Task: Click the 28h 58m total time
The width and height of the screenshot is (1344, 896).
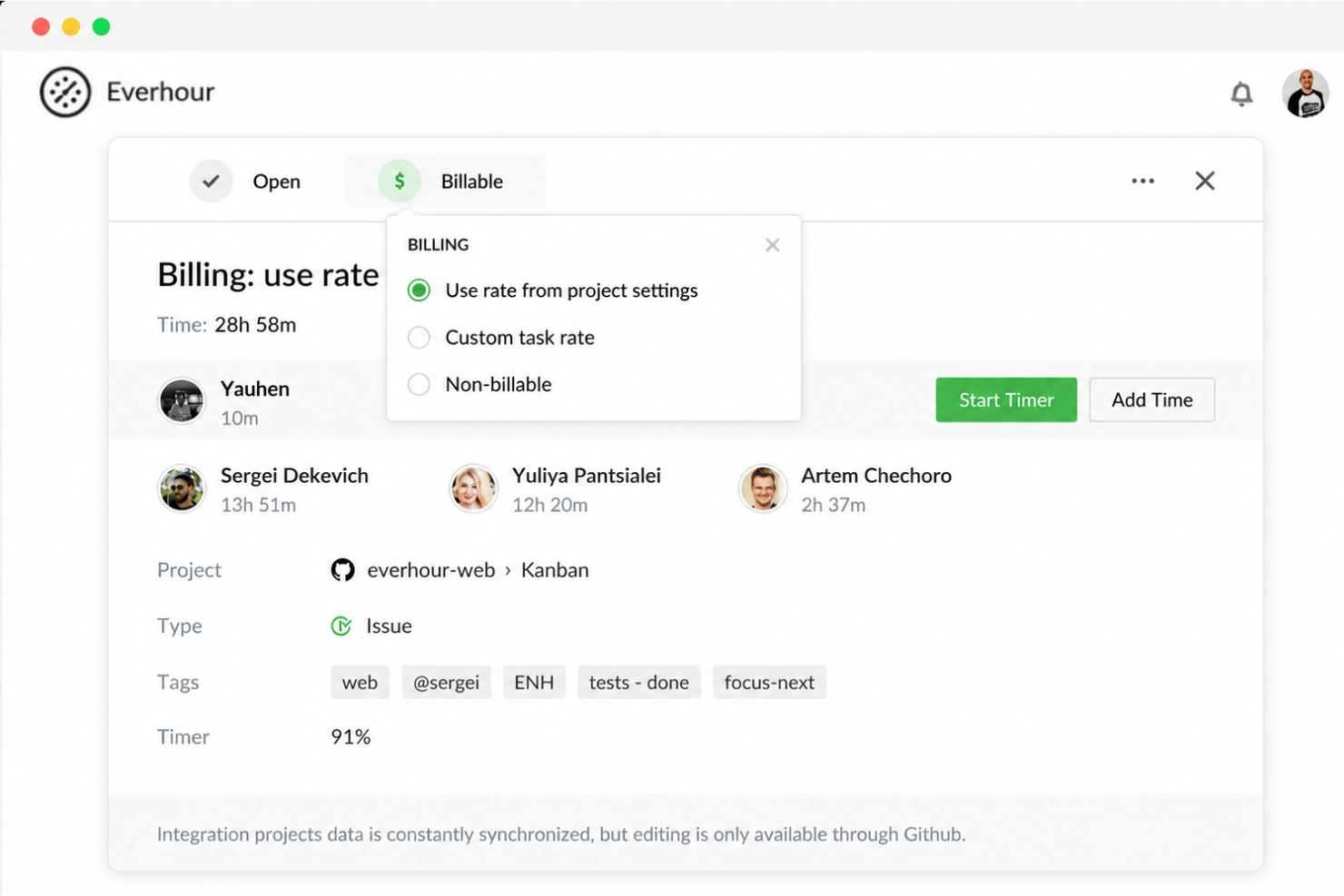Action: pyautogui.click(x=255, y=325)
